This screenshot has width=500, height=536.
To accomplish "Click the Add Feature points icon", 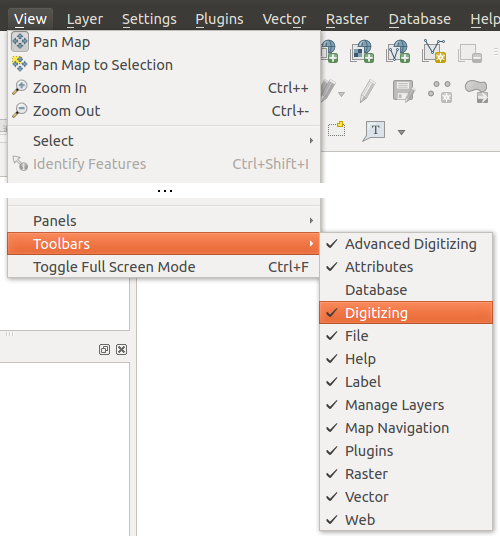I will click(440, 92).
